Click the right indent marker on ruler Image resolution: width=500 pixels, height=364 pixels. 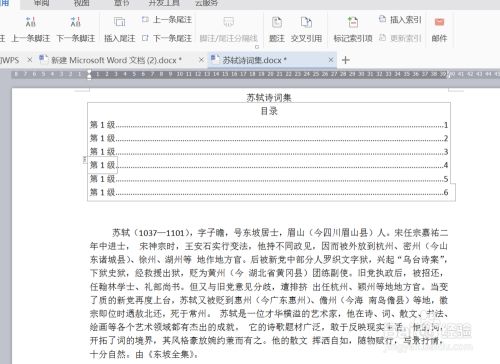pos(449,75)
